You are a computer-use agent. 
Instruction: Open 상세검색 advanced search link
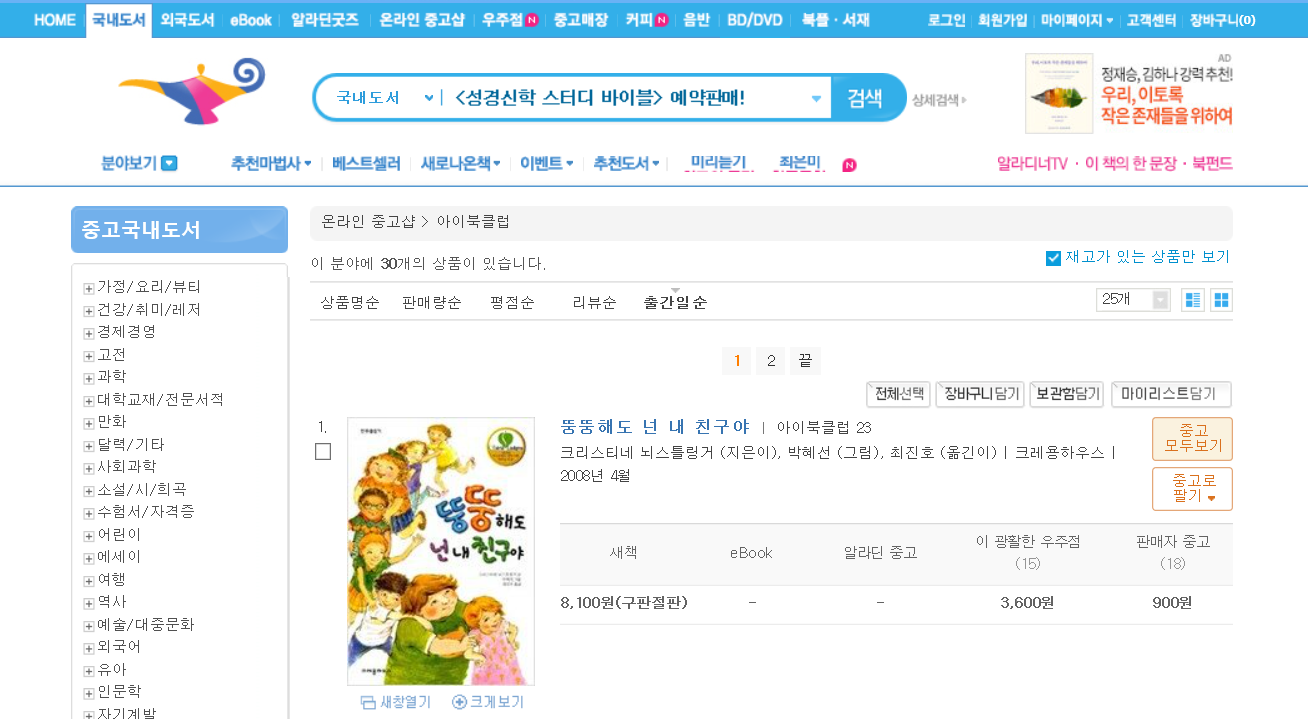tap(938, 99)
